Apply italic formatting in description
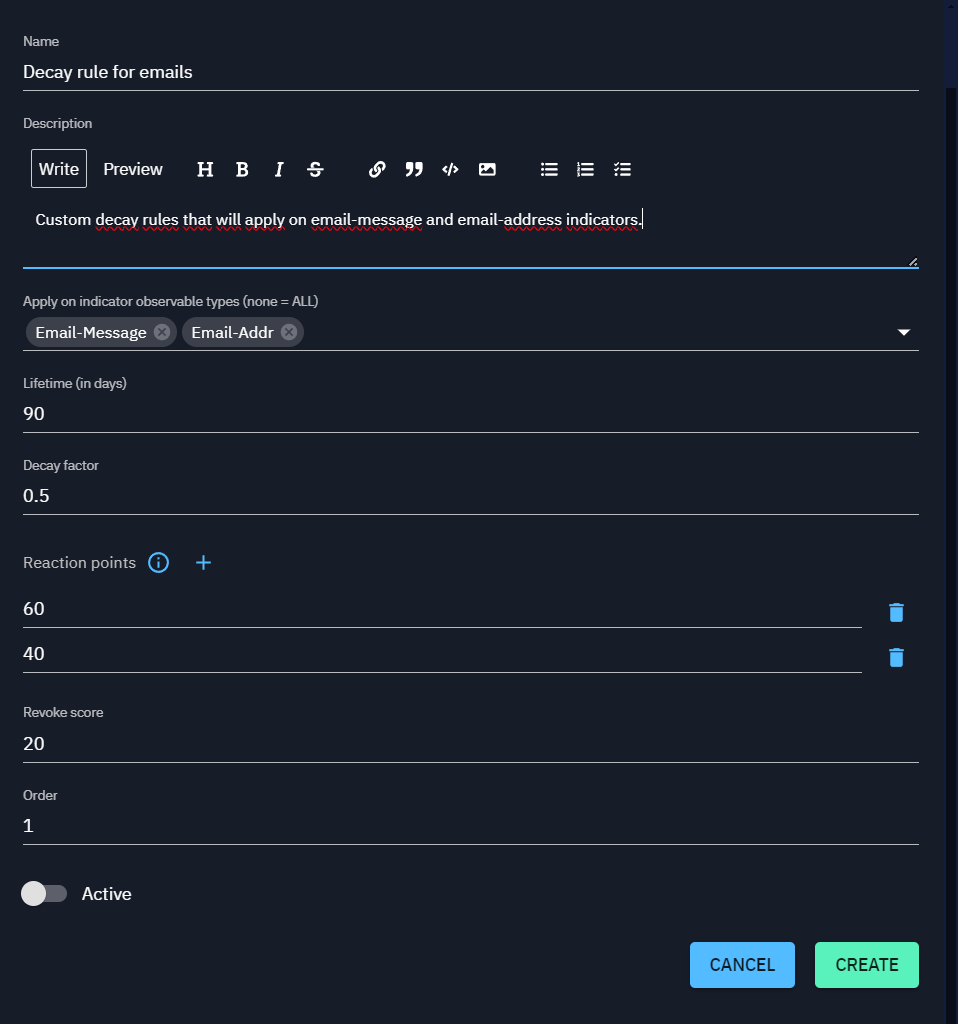Image resolution: width=958 pixels, height=1024 pixels. [279, 169]
